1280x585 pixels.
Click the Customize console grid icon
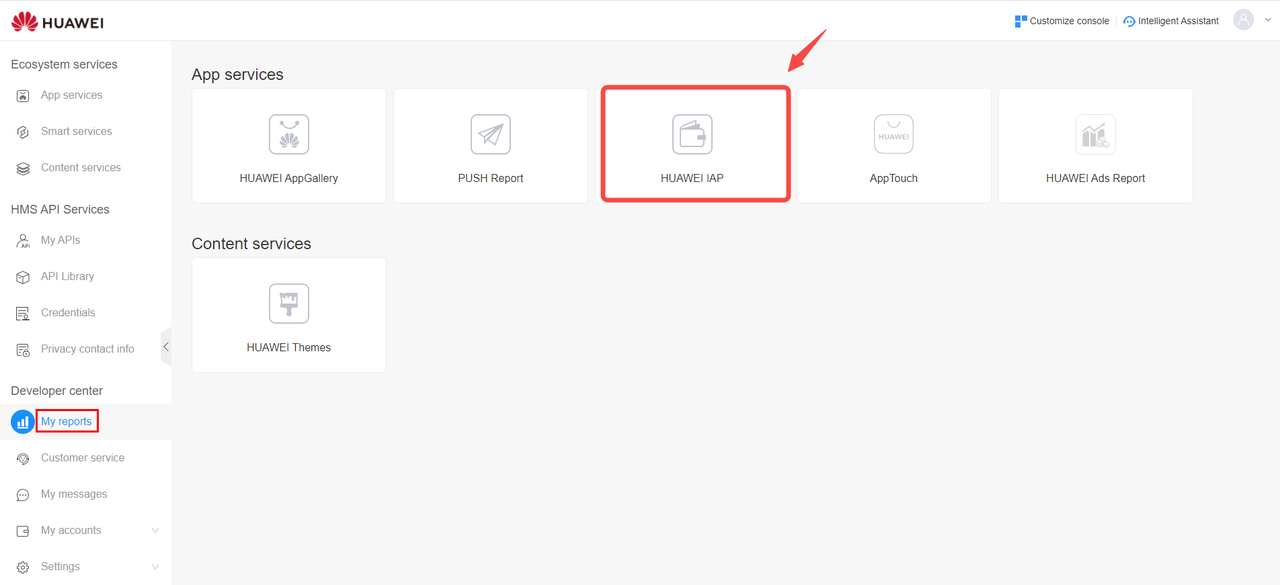[1020, 21]
